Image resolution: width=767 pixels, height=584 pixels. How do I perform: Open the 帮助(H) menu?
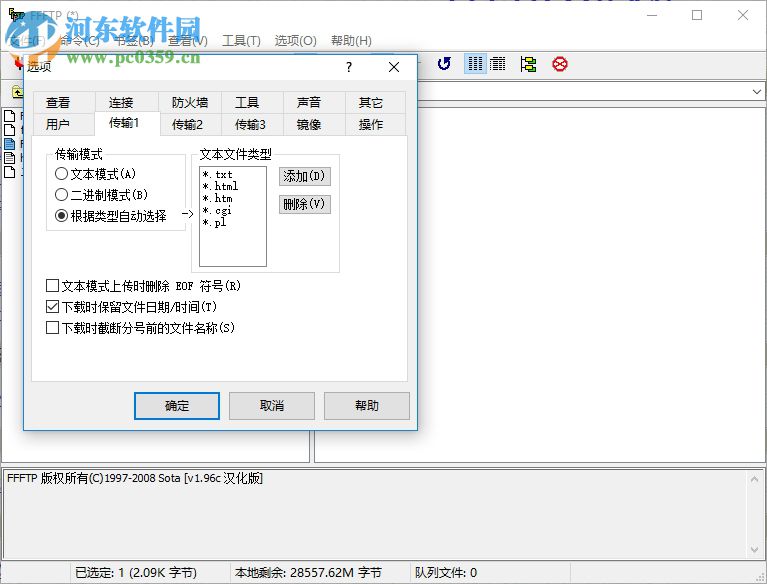[351, 41]
